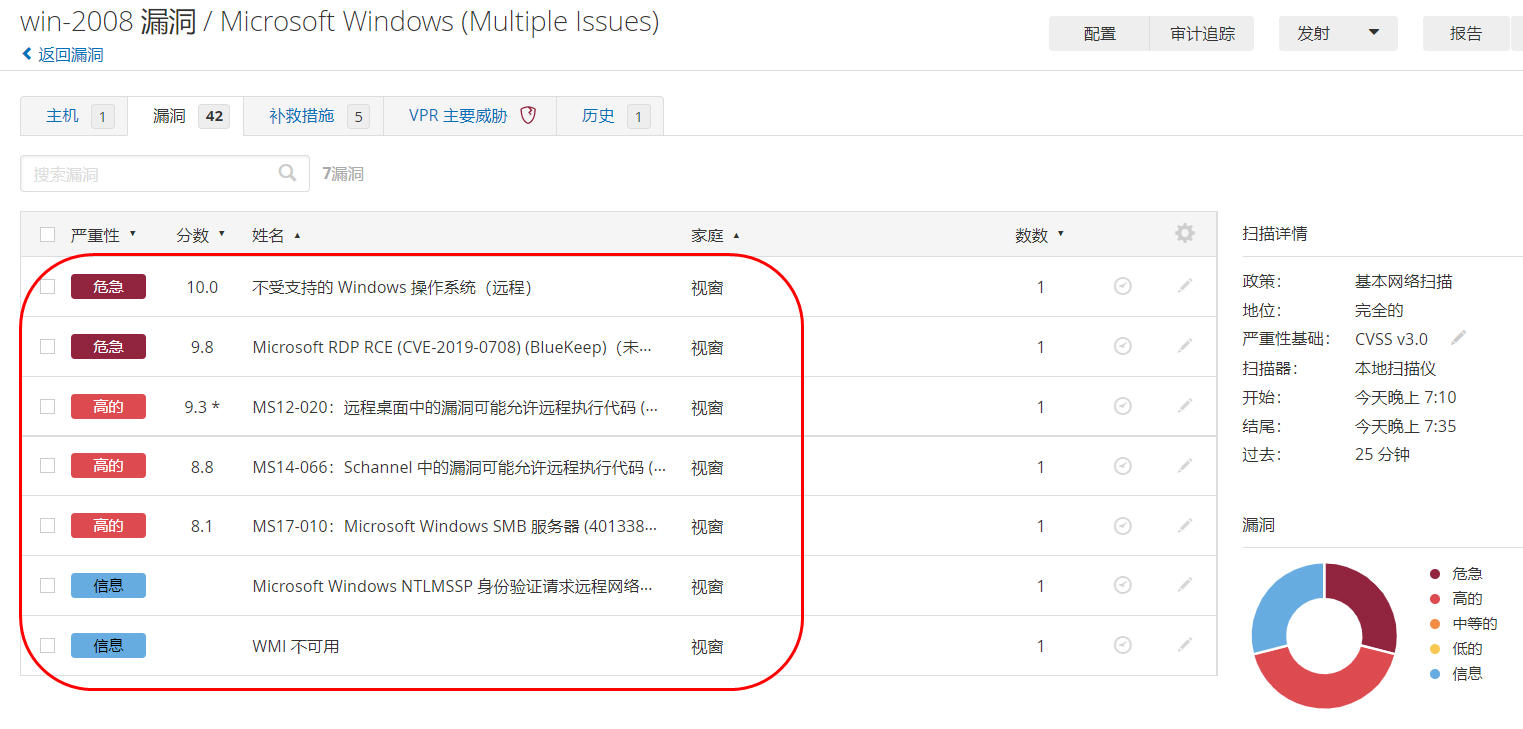Sort by the 姓名 column header
Image resolution: width=1523 pixels, height=729 pixels.
click(276, 235)
